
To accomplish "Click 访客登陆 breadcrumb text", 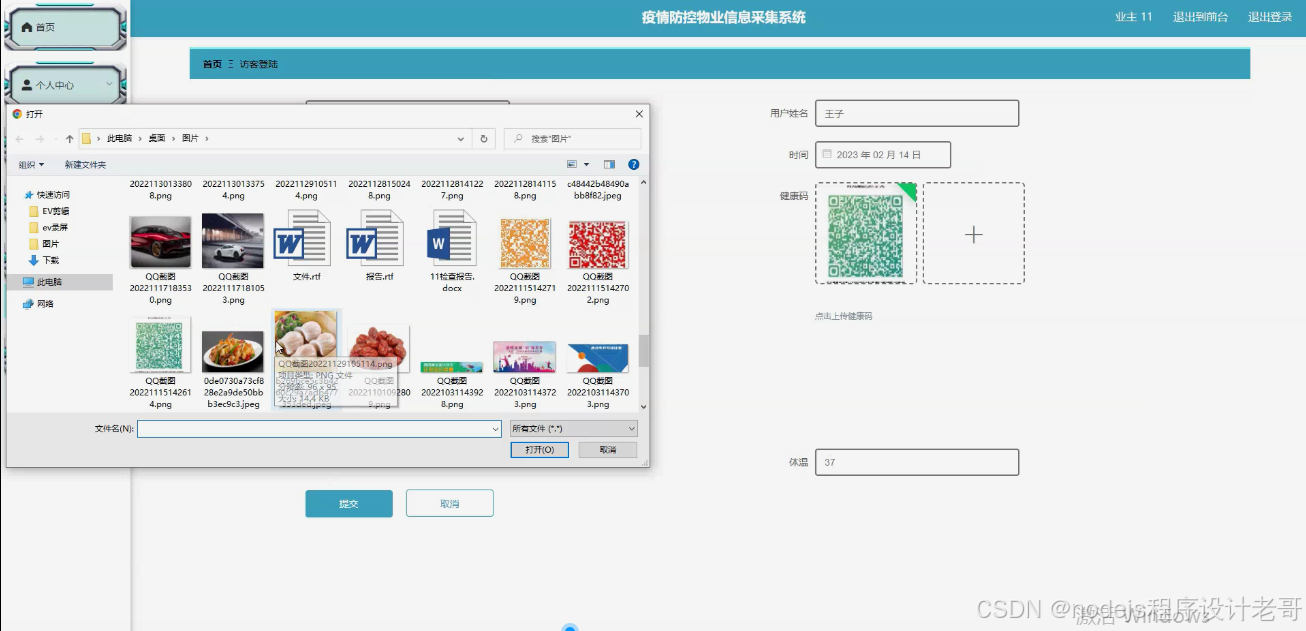I will click(259, 64).
